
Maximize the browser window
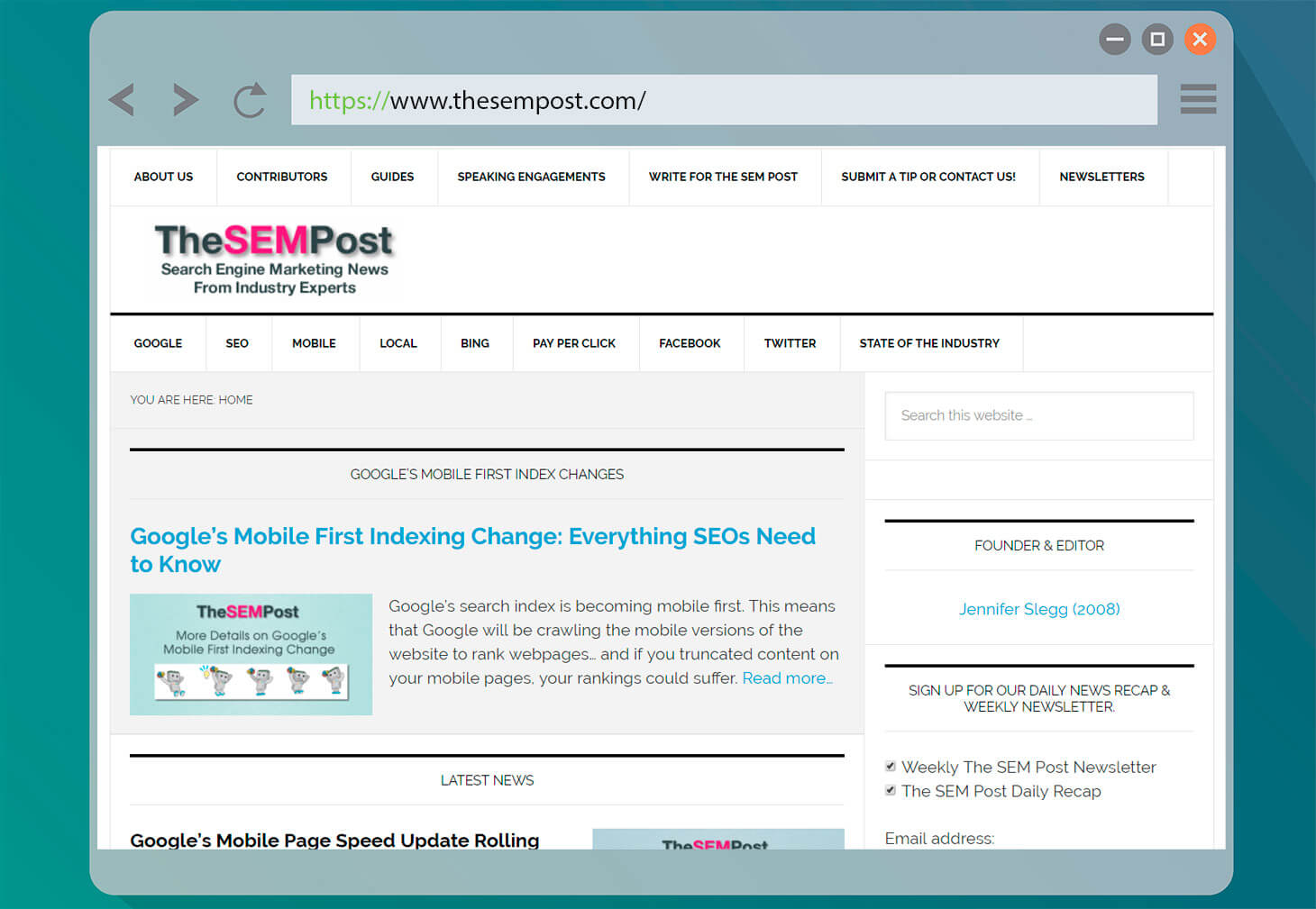[1157, 39]
